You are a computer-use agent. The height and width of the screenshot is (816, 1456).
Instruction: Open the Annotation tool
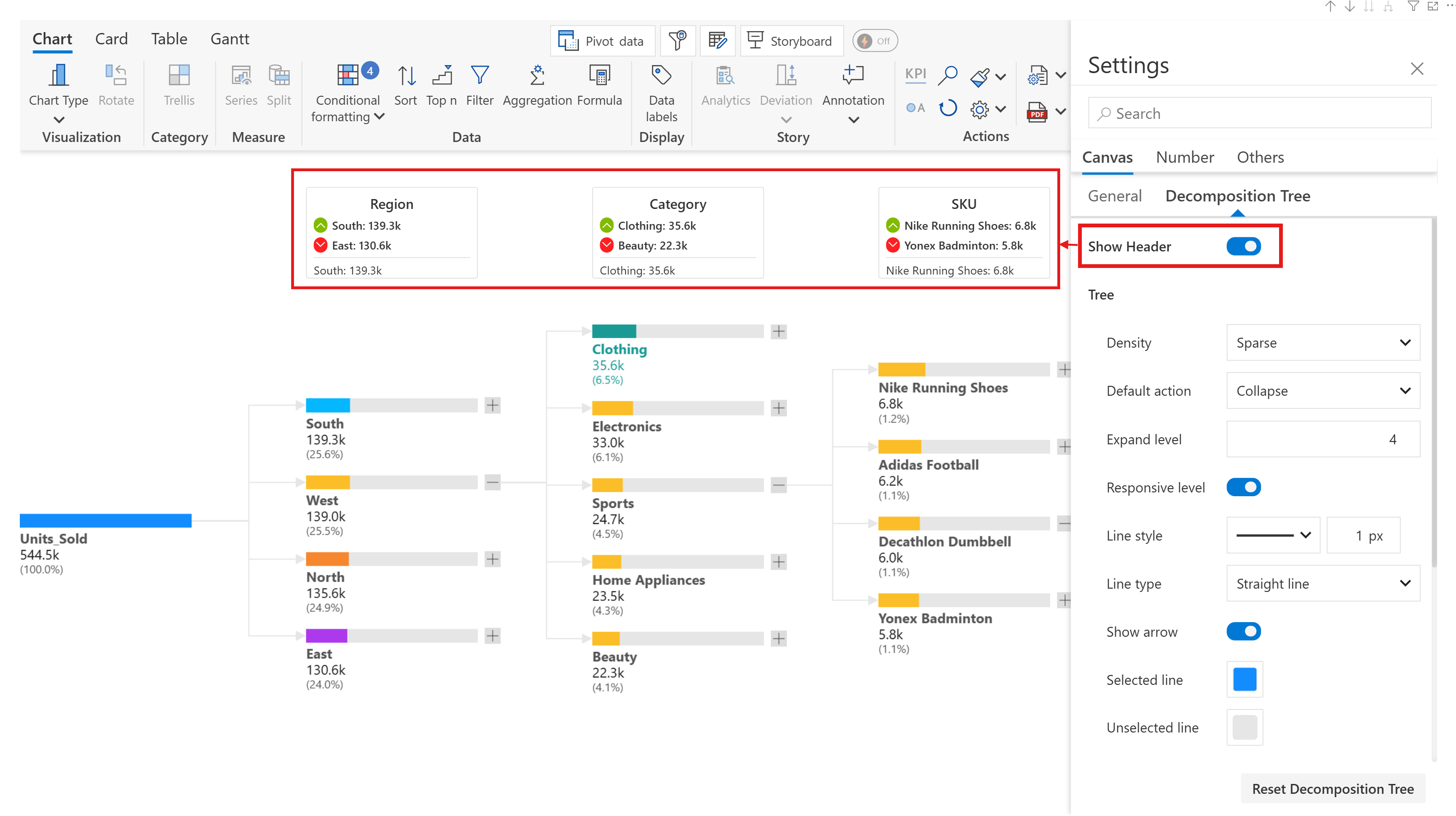pos(853,75)
